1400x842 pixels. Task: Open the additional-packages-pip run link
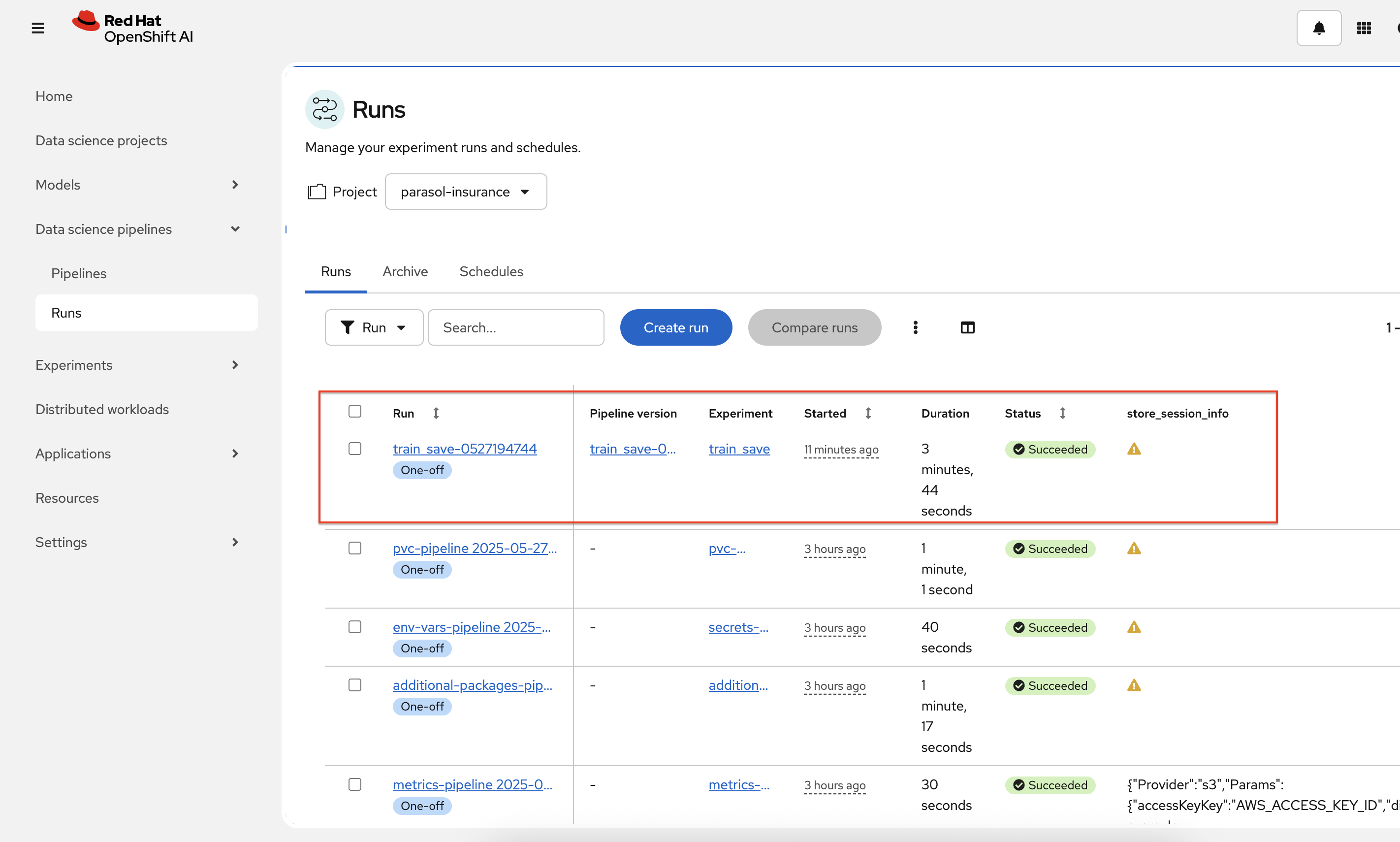[473, 685]
